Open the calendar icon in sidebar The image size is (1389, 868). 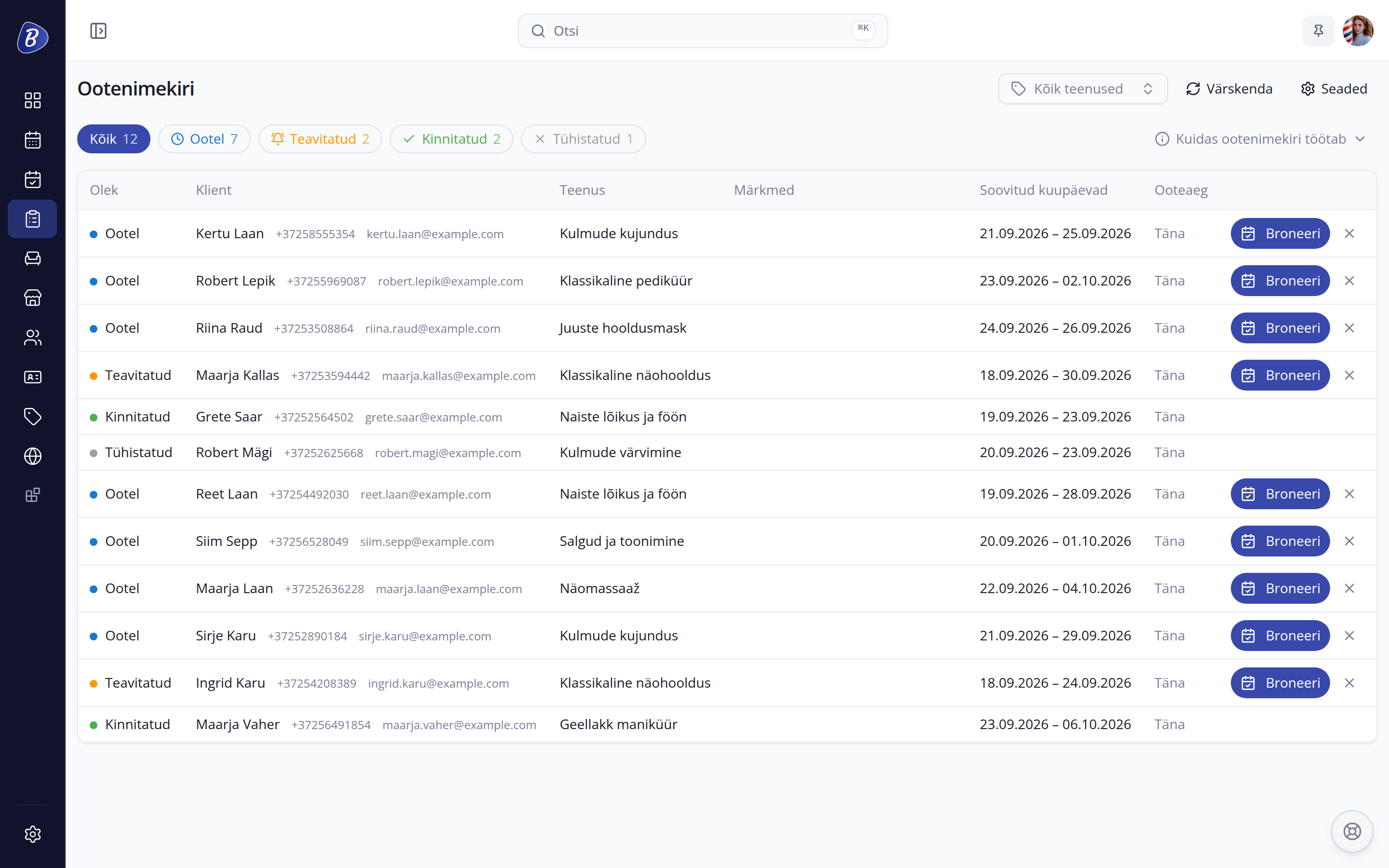[x=33, y=140]
